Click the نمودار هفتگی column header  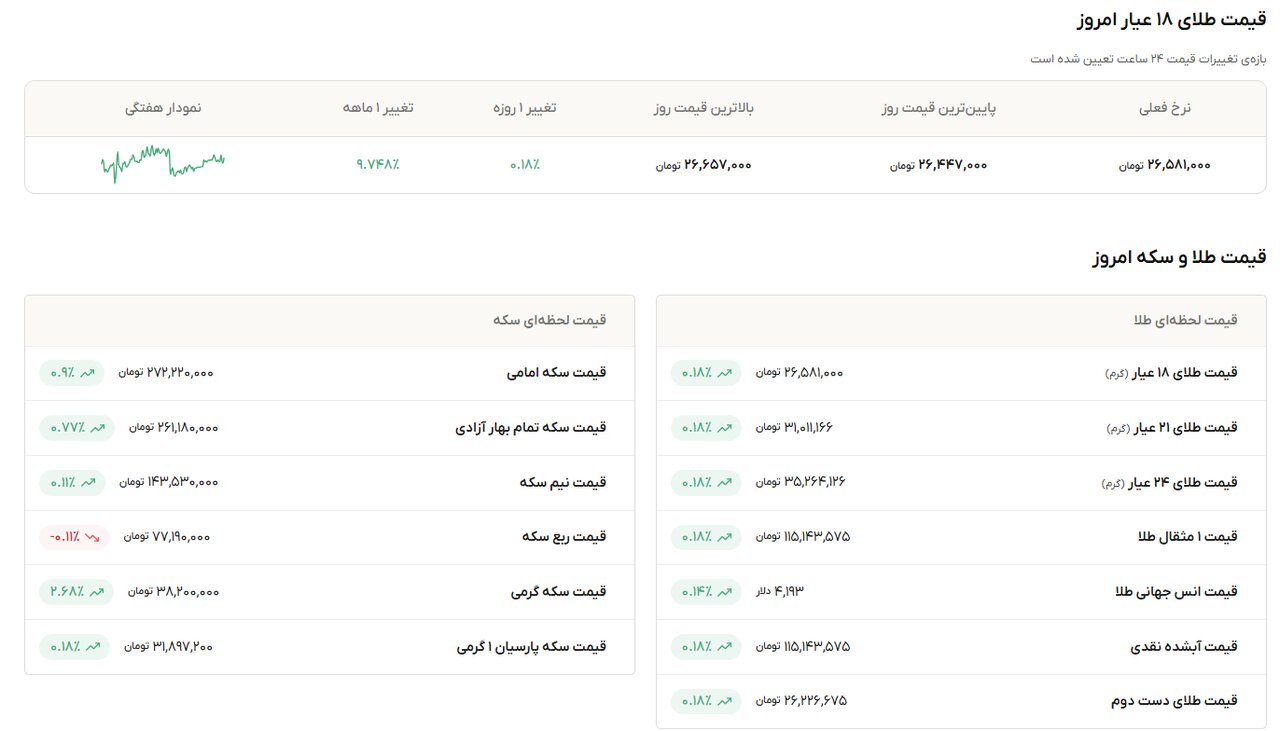(163, 108)
